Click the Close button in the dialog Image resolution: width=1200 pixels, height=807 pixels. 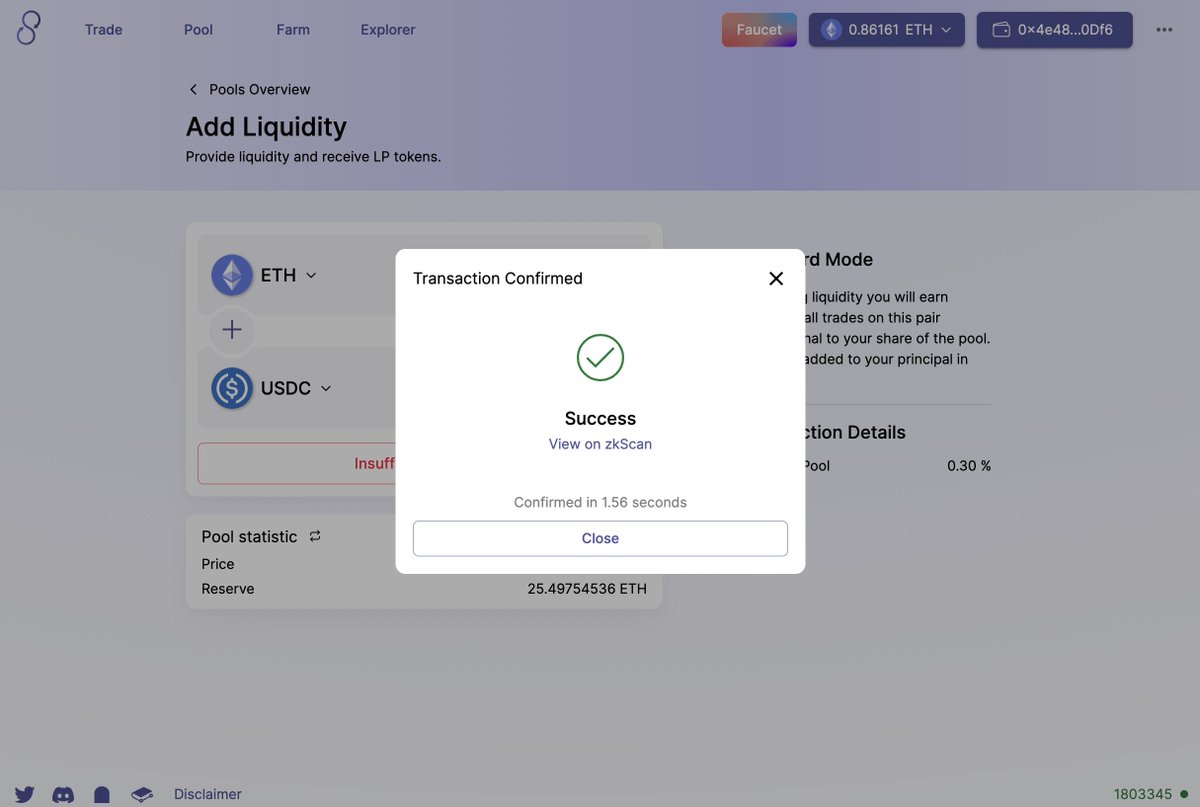click(600, 538)
